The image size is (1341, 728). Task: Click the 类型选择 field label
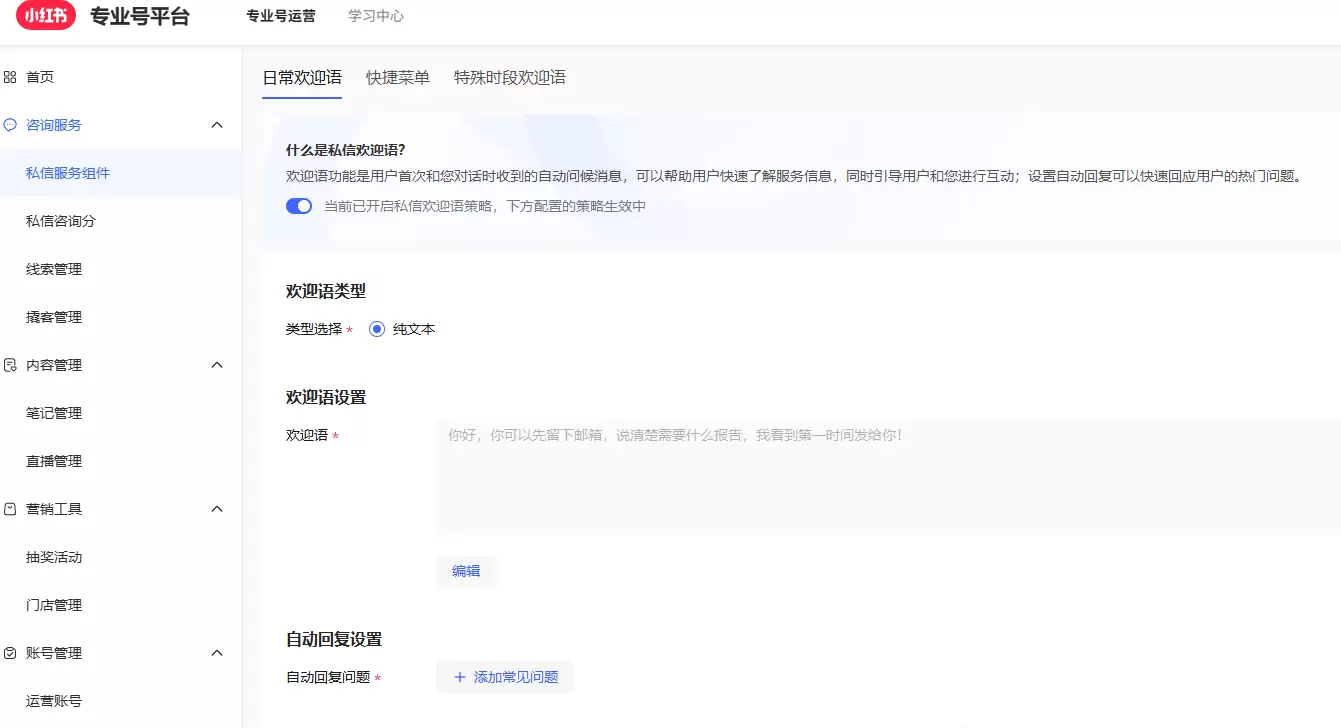tap(314, 329)
